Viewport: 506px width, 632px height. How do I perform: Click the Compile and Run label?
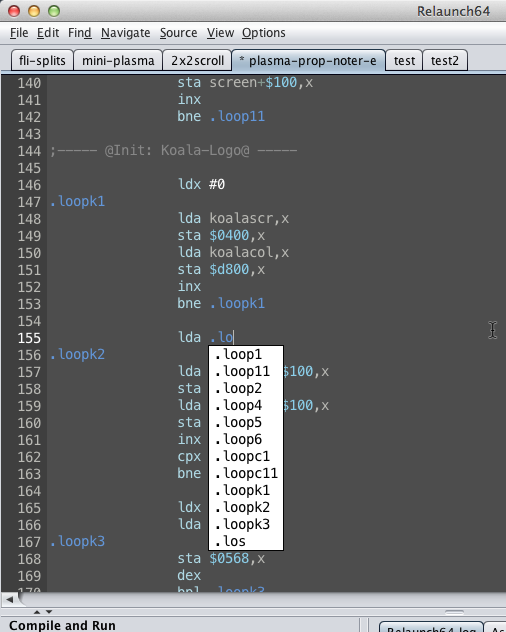(62, 625)
